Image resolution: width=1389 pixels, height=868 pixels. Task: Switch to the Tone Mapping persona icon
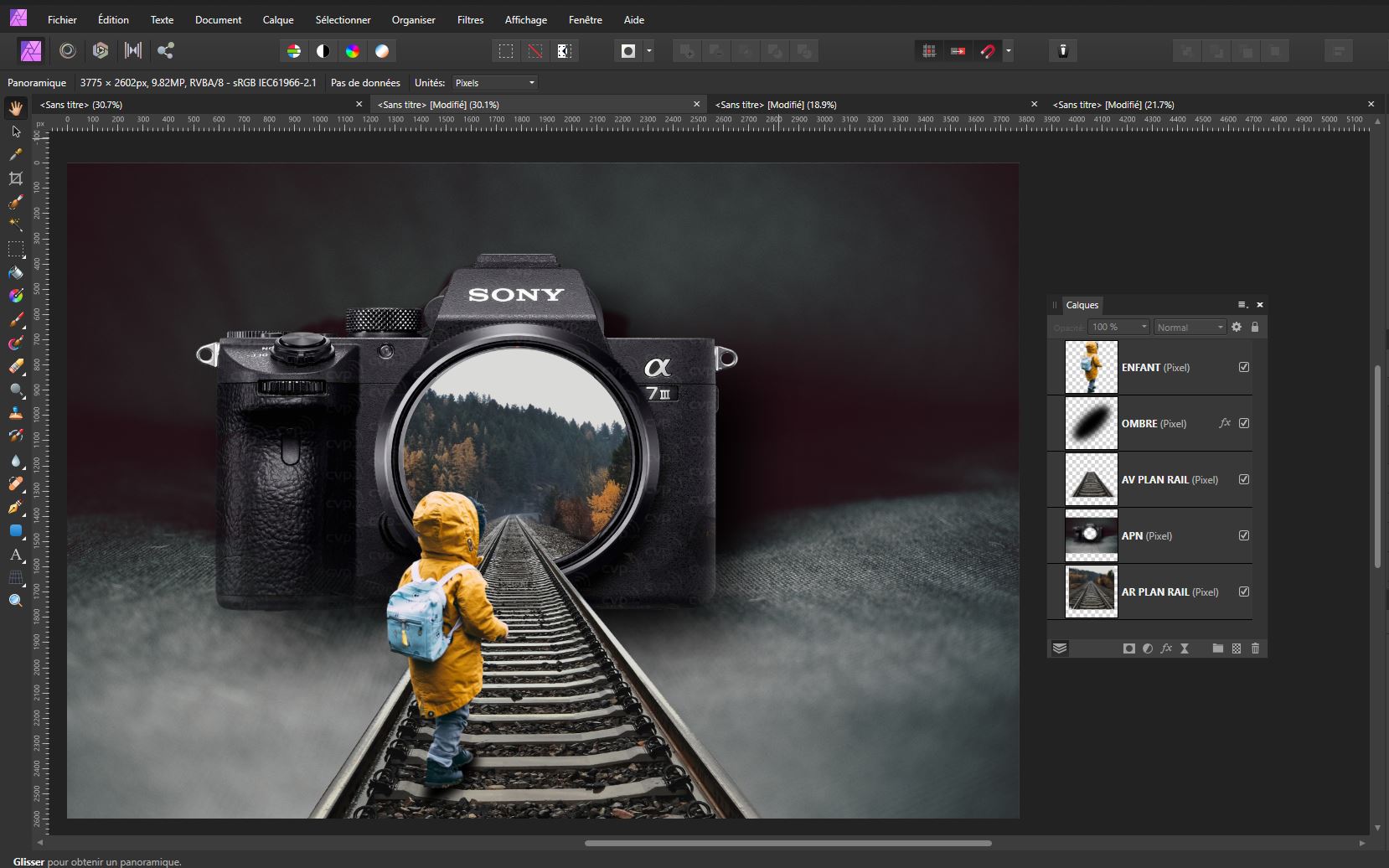click(133, 51)
